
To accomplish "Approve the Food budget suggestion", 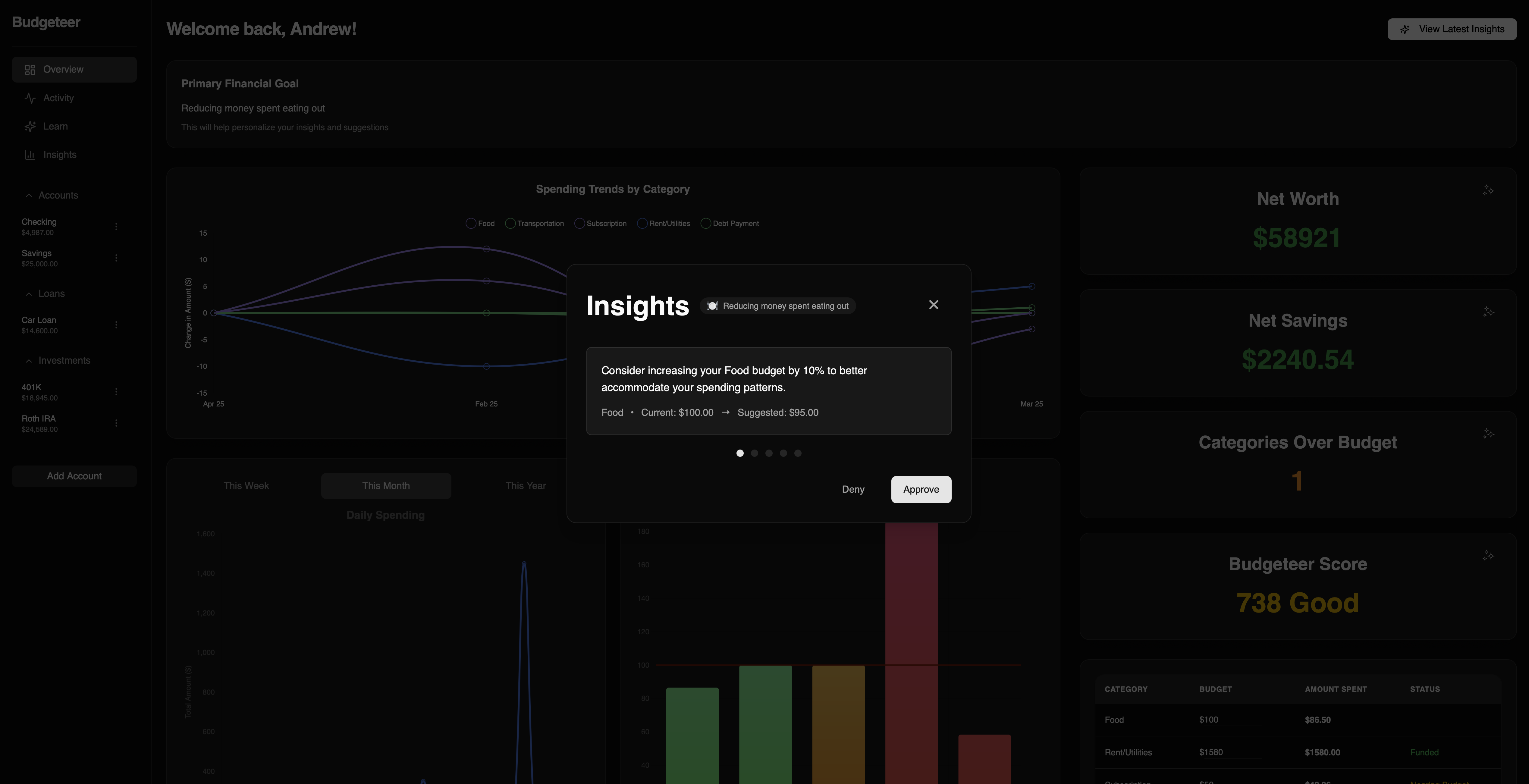I will coord(921,490).
